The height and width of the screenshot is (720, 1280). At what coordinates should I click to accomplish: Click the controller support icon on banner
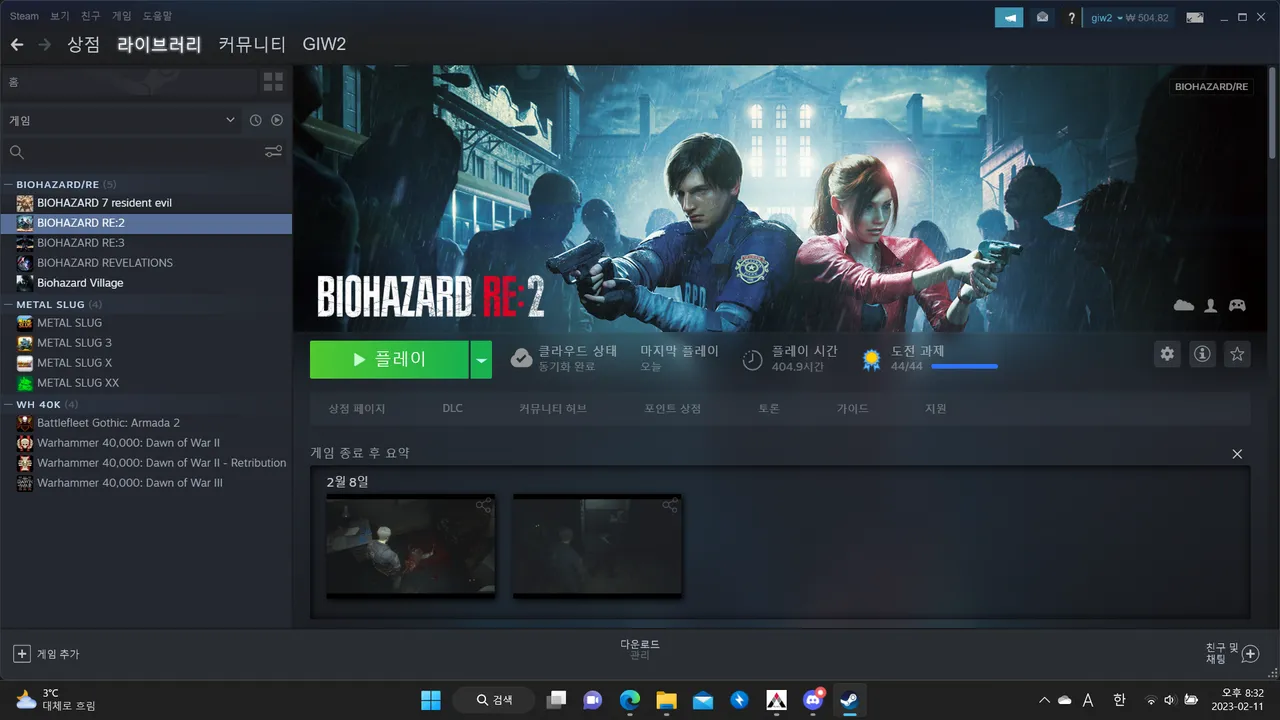click(1237, 306)
